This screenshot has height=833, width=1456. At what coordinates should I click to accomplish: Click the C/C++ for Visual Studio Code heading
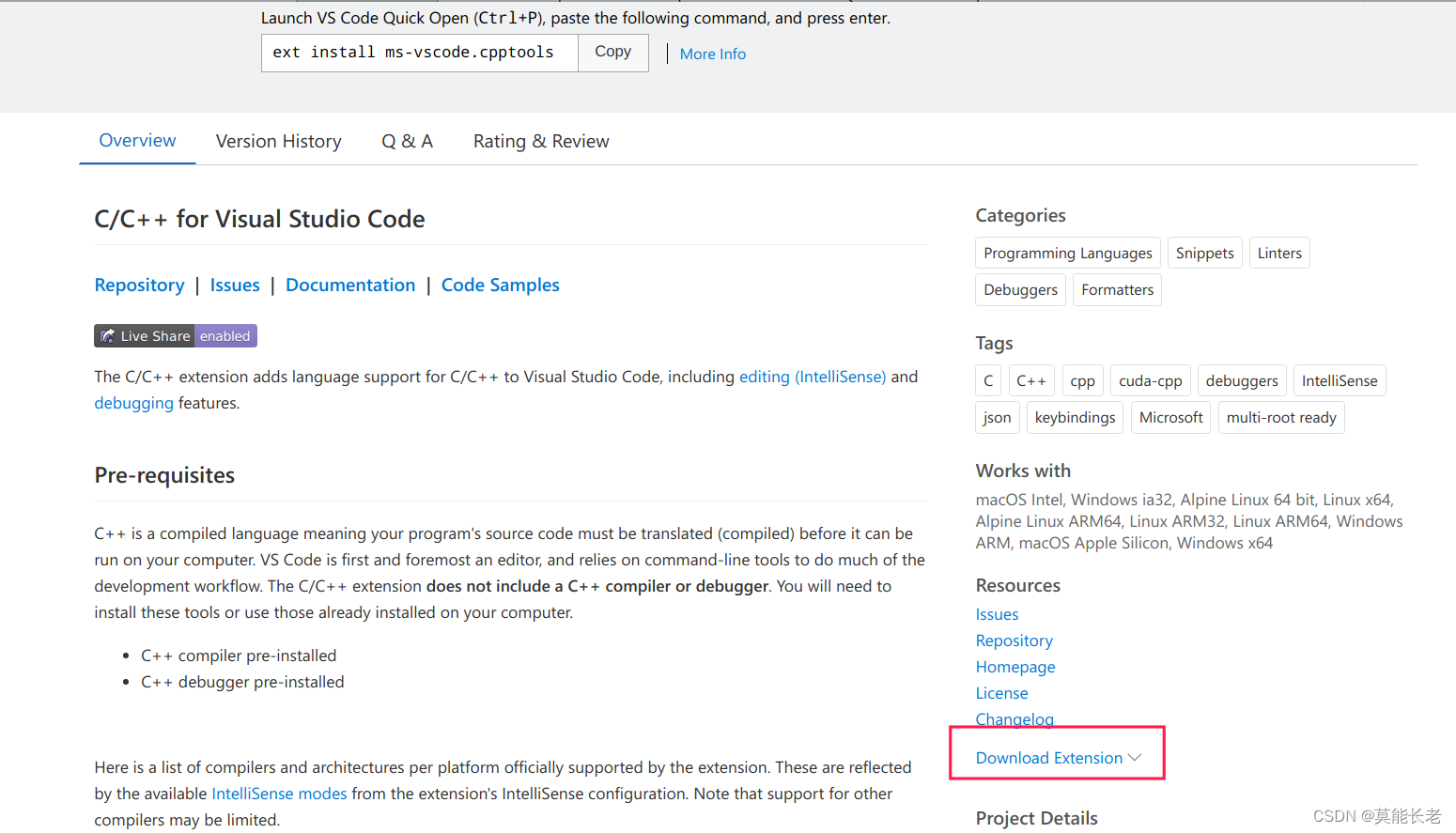259,219
